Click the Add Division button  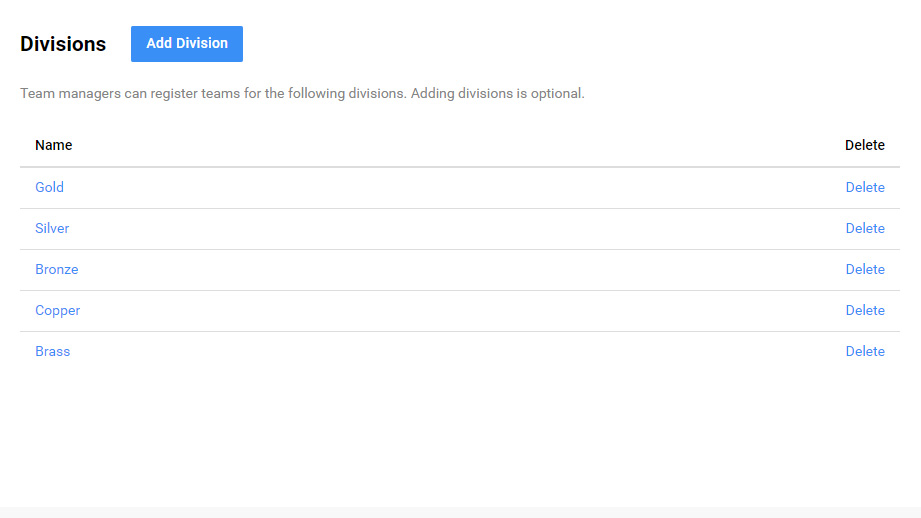click(187, 44)
